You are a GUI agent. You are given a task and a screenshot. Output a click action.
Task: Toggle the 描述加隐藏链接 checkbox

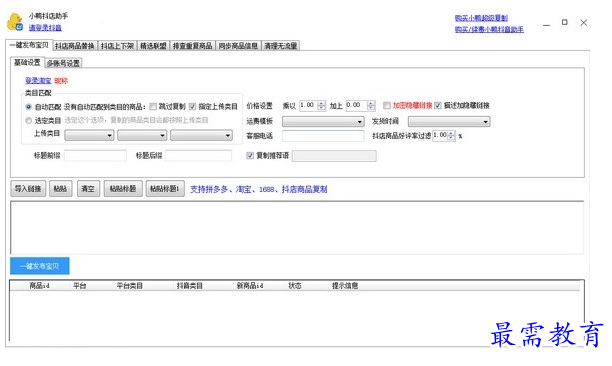[438, 105]
